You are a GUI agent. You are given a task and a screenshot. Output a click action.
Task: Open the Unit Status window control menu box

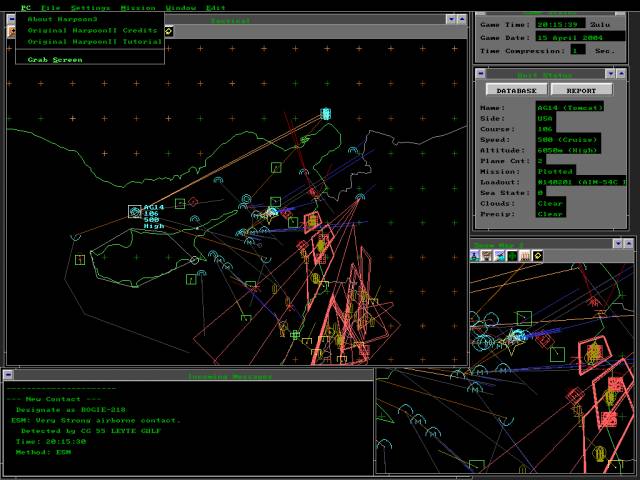[x=480, y=73]
